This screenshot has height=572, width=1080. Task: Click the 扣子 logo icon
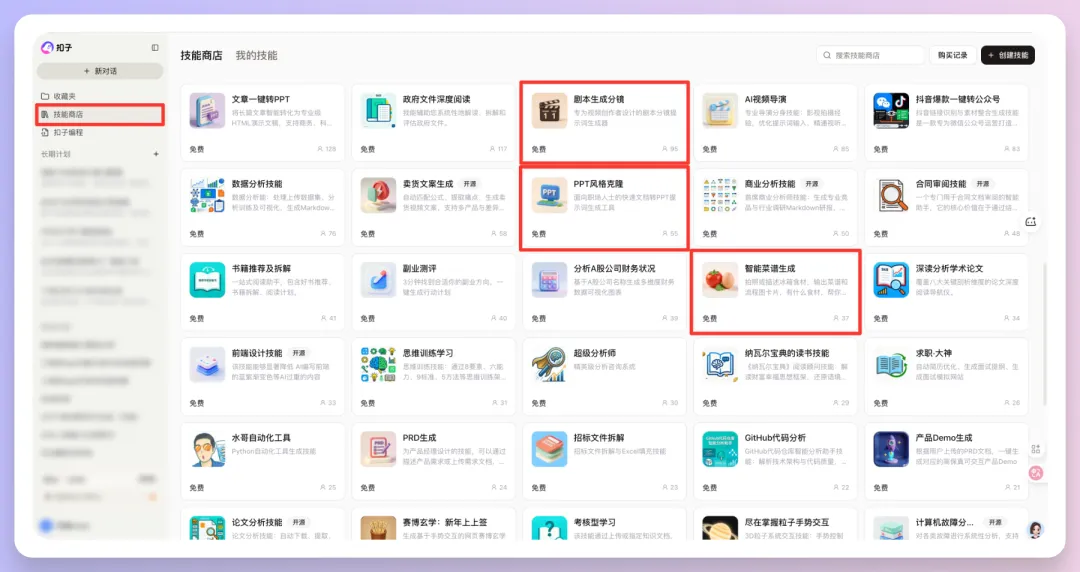coord(46,47)
